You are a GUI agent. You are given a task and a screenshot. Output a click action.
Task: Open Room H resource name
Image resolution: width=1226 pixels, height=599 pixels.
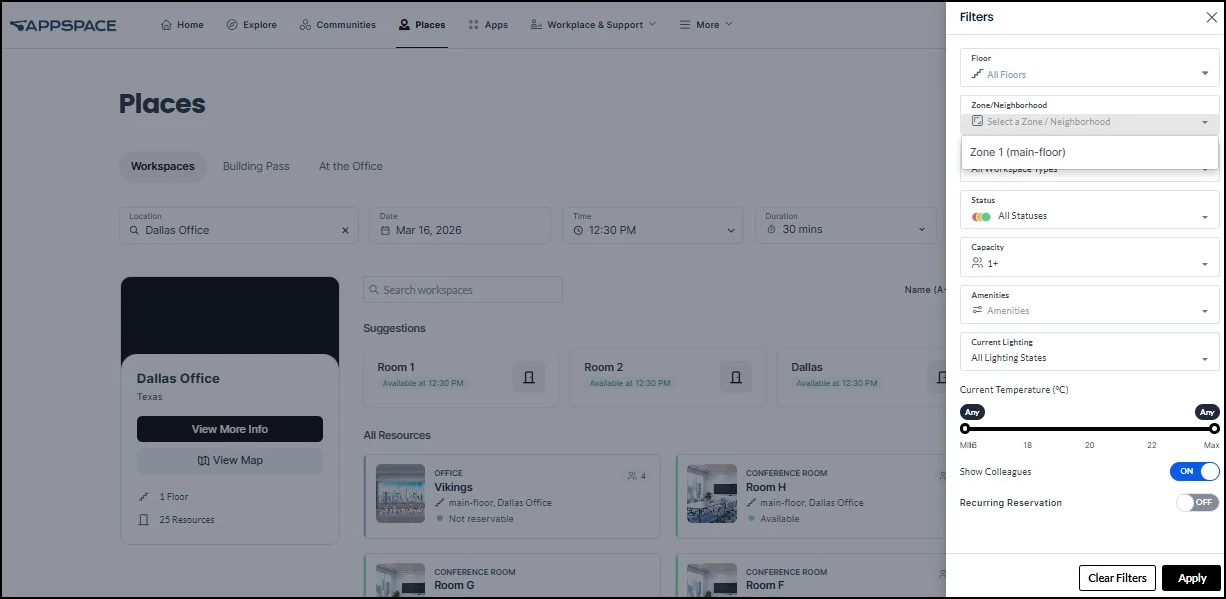[x=766, y=487]
